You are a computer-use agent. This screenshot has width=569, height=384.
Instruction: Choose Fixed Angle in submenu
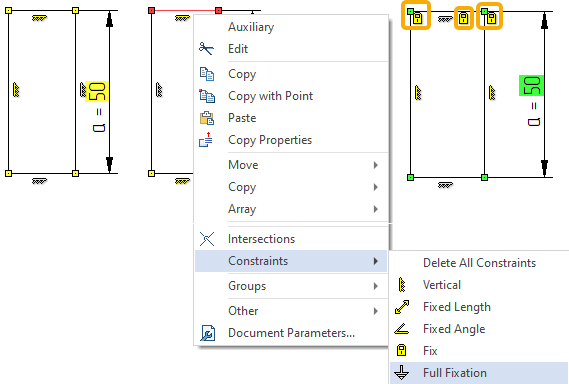[479, 329]
